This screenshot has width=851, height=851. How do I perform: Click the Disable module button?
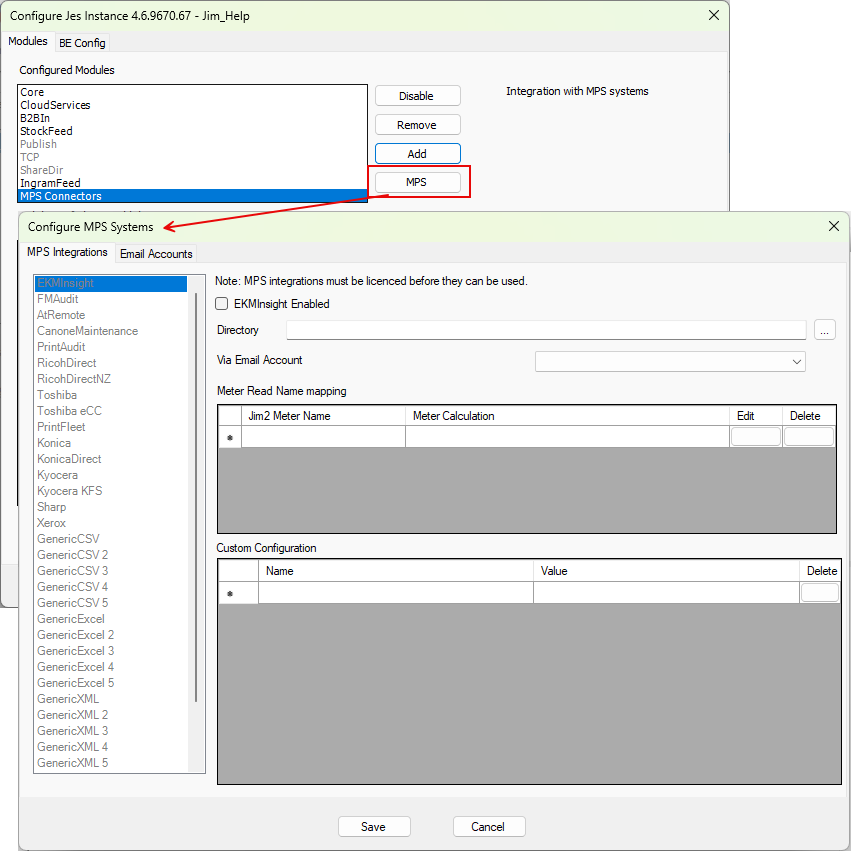pyautogui.click(x=417, y=96)
